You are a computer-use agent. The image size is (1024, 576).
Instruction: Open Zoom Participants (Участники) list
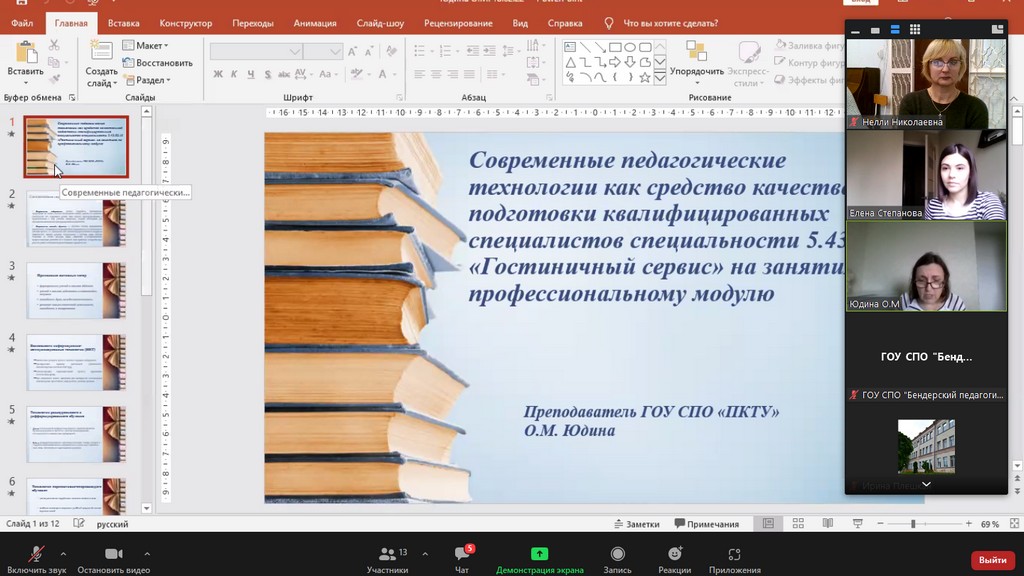[387, 555]
